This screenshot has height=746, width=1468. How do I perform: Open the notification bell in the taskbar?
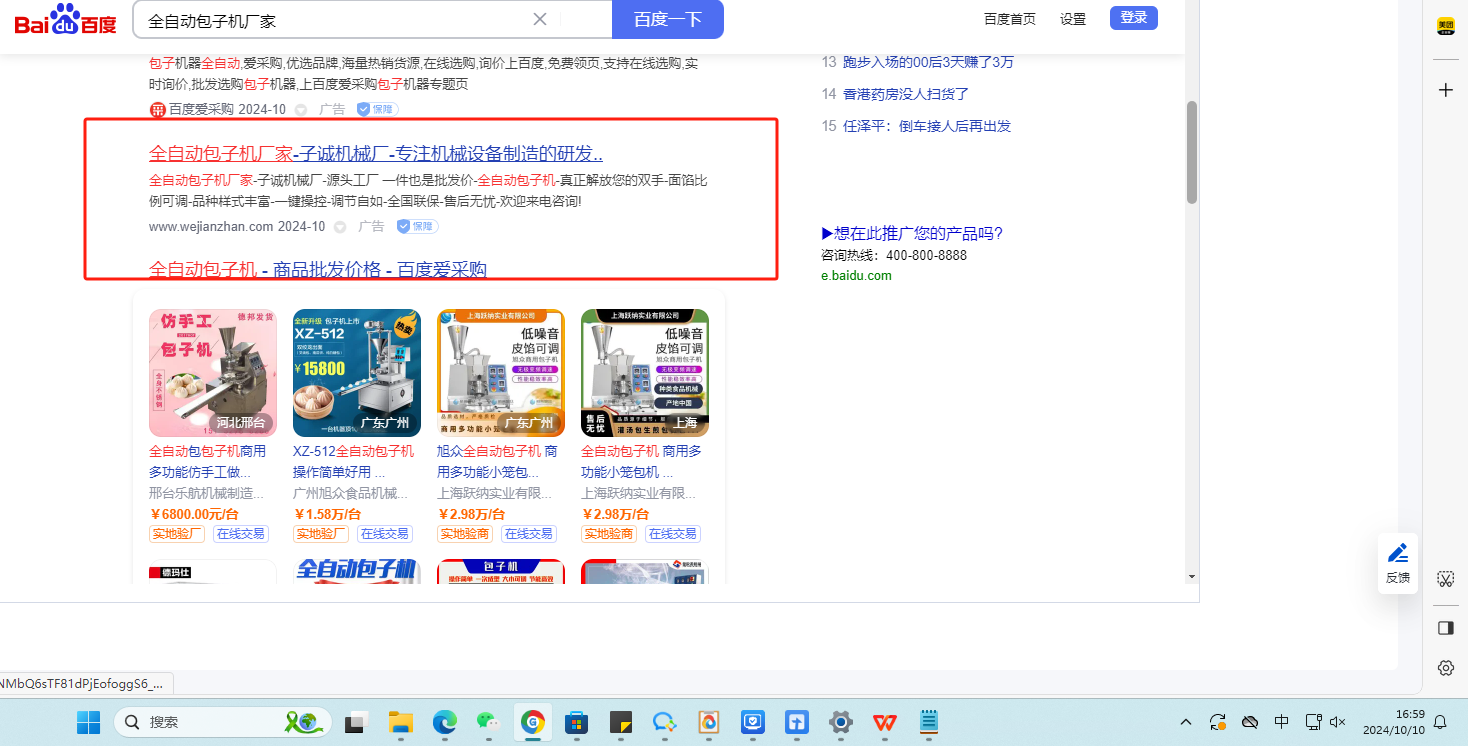(x=1440, y=722)
